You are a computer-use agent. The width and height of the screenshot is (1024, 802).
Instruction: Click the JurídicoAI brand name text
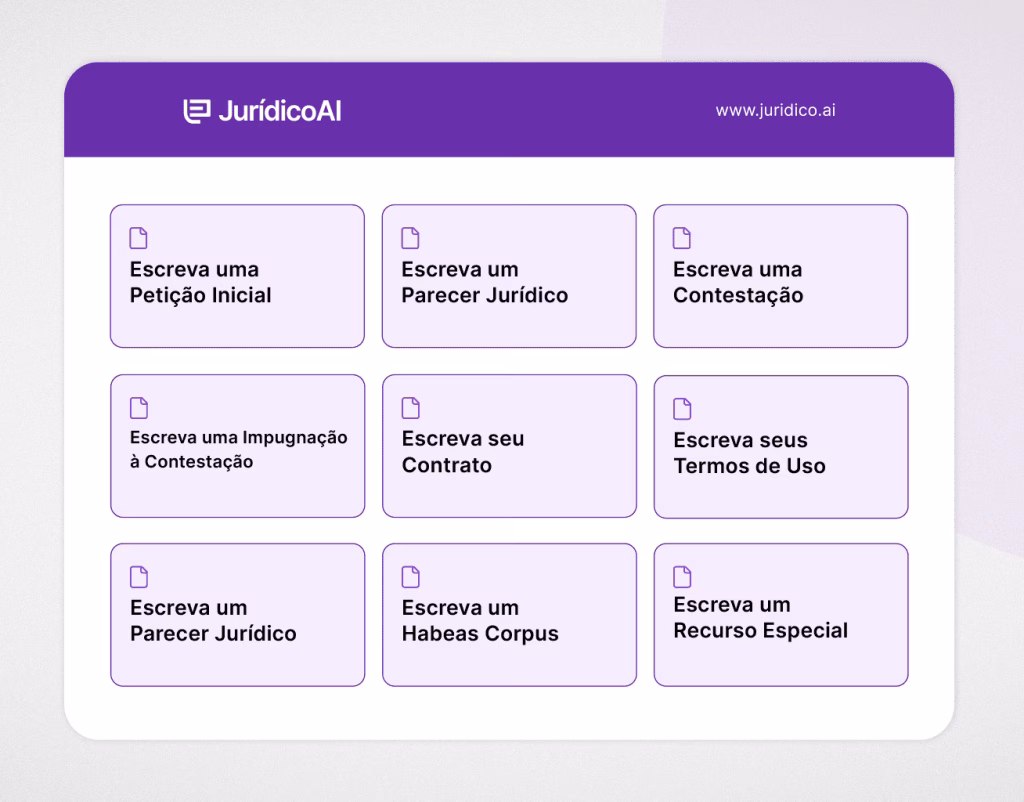point(280,111)
